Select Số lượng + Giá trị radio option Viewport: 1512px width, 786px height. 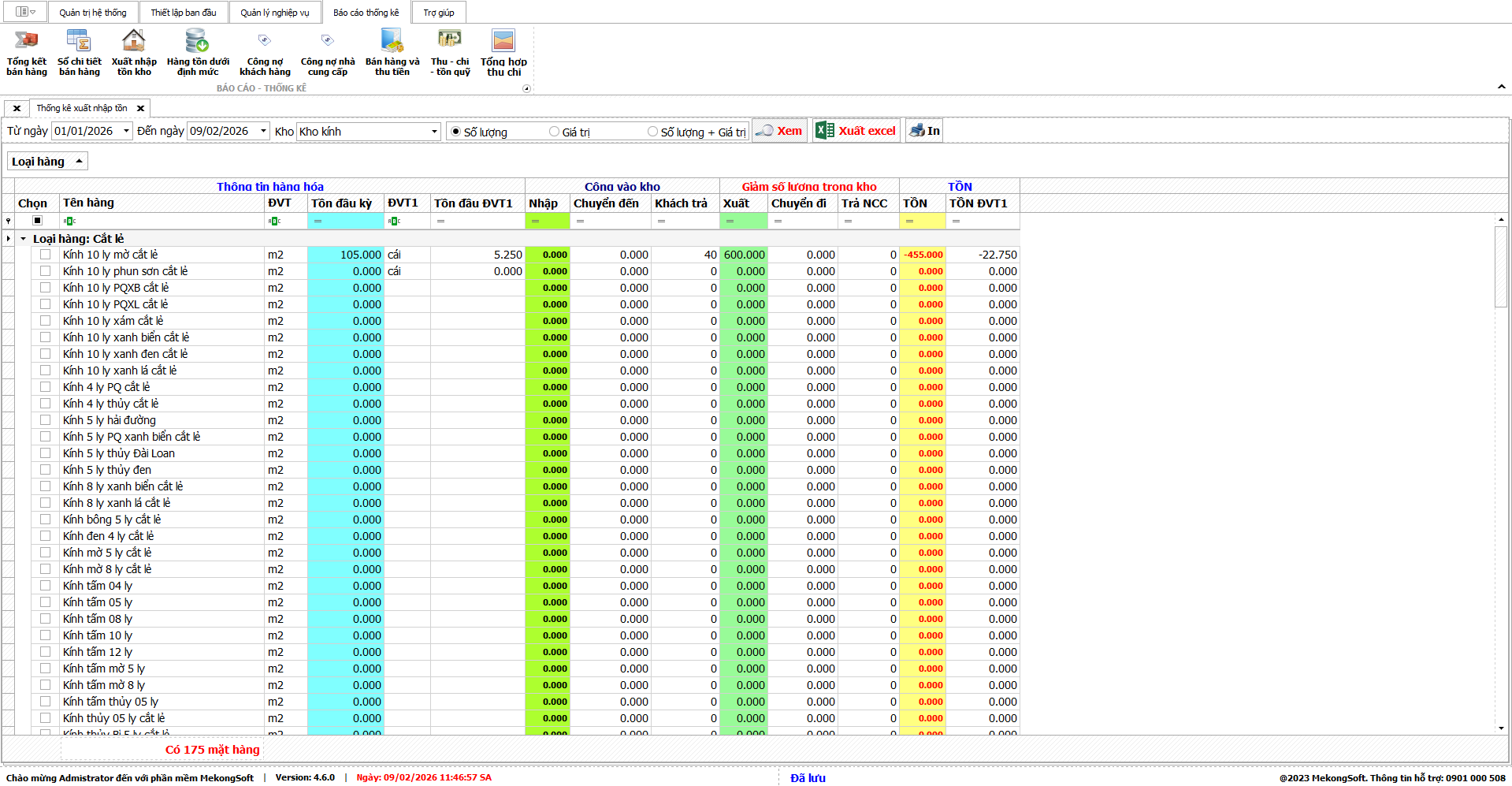[652, 132]
